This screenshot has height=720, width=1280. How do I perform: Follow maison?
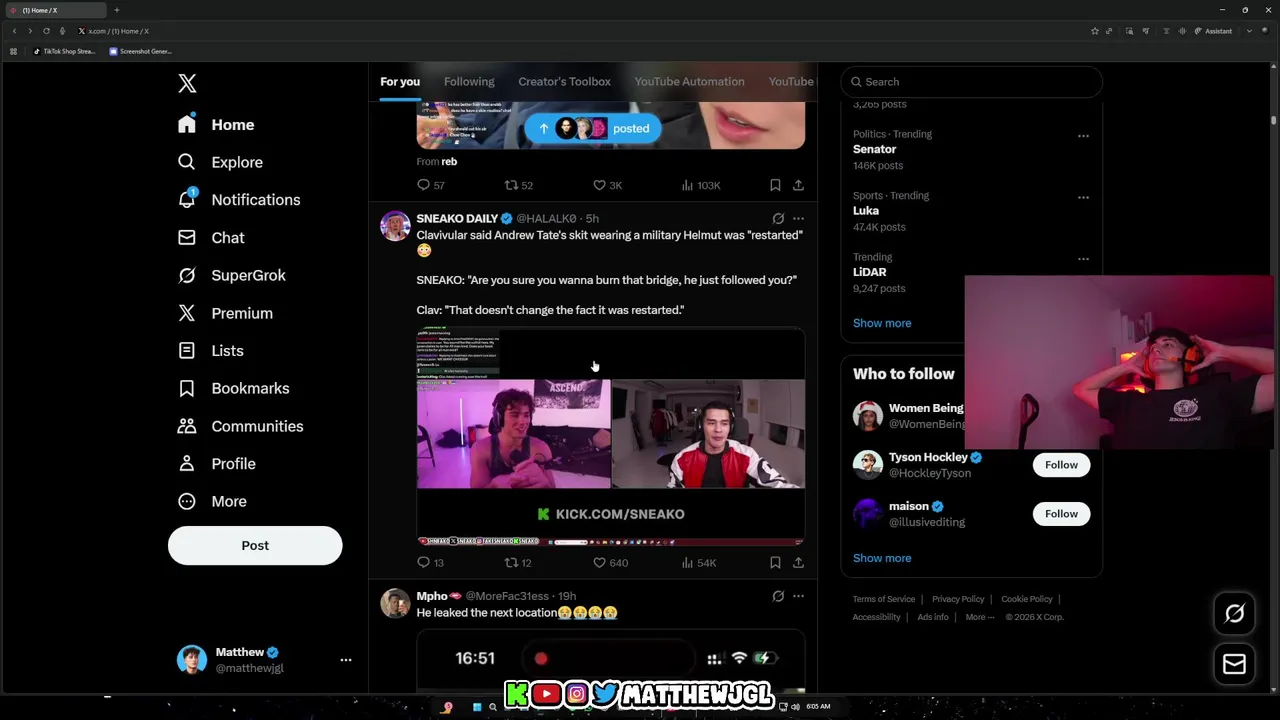(1061, 514)
